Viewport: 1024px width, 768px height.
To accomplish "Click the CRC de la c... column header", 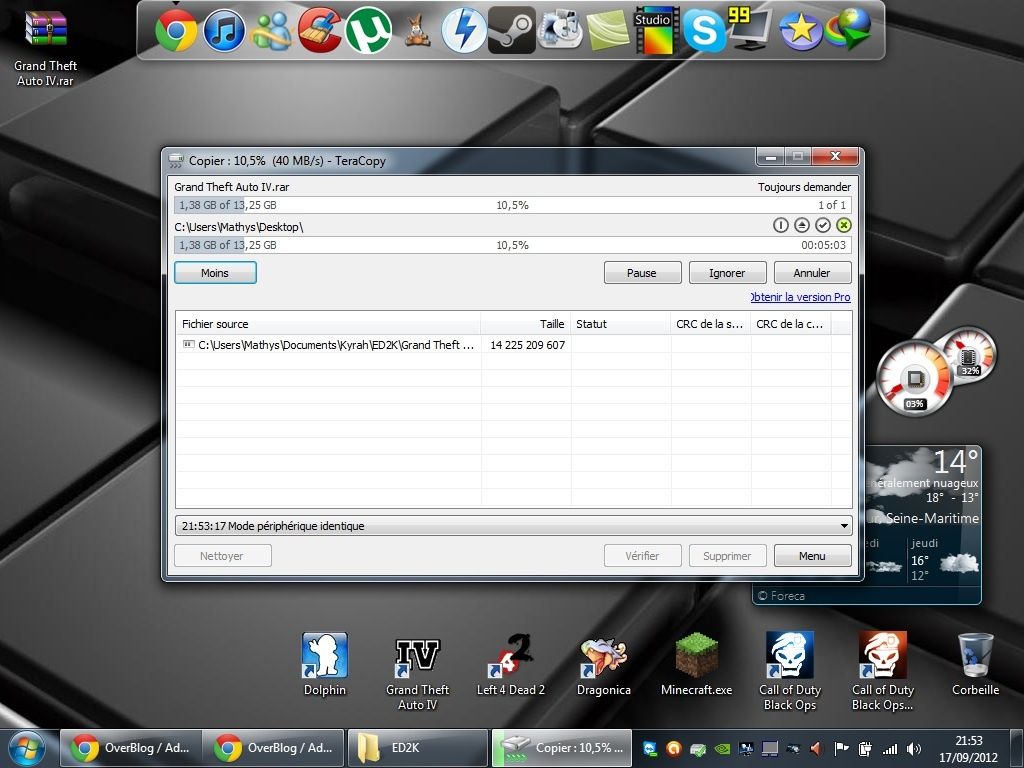I will (x=791, y=324).
